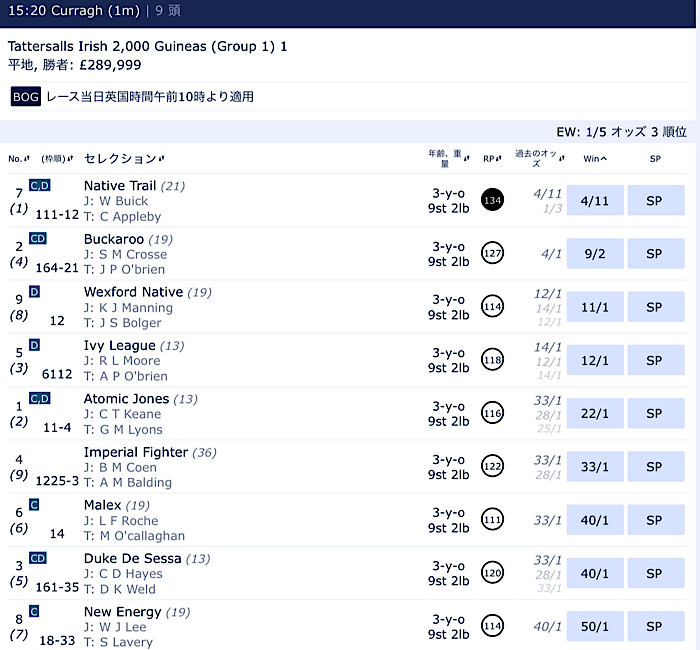The image size is (700, 650).
Task: Sort by Win odds column header
Action: [x=595, y=158]
